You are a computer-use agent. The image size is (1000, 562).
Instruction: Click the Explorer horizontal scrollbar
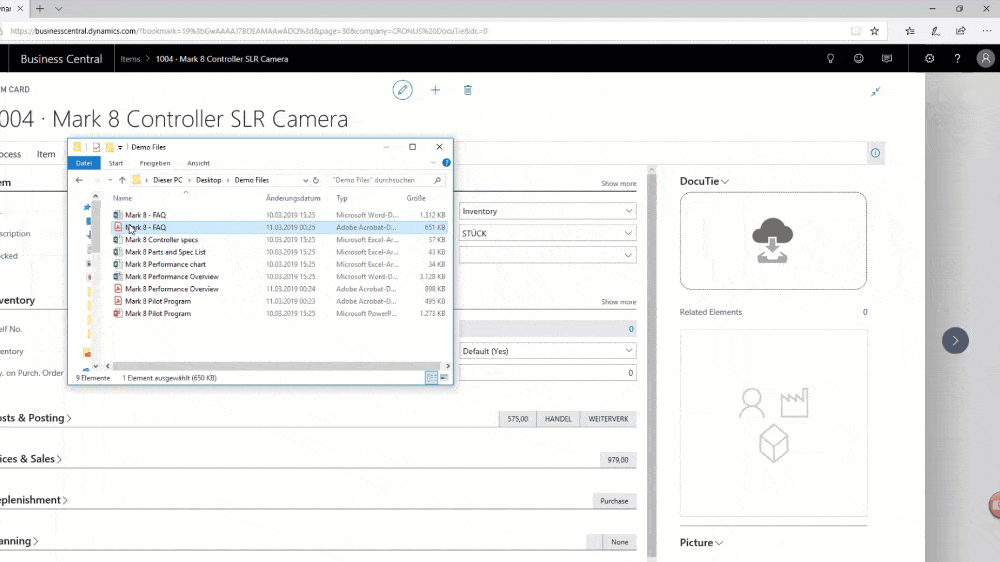[277, 366]
